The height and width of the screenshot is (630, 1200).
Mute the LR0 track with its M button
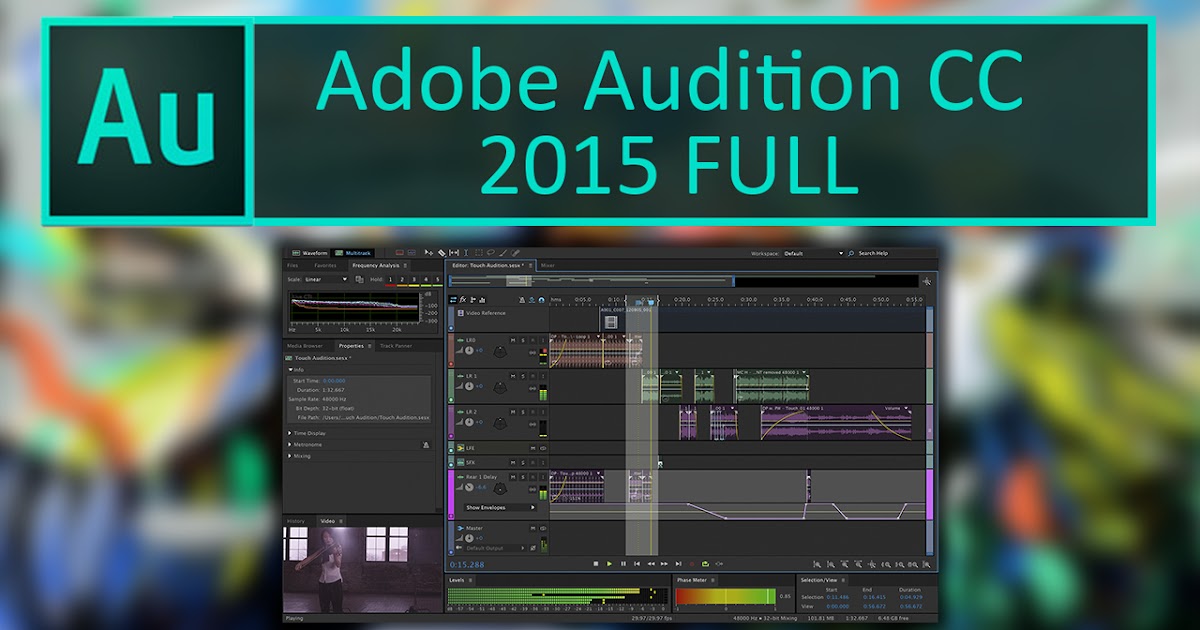(x=512, y=339)
